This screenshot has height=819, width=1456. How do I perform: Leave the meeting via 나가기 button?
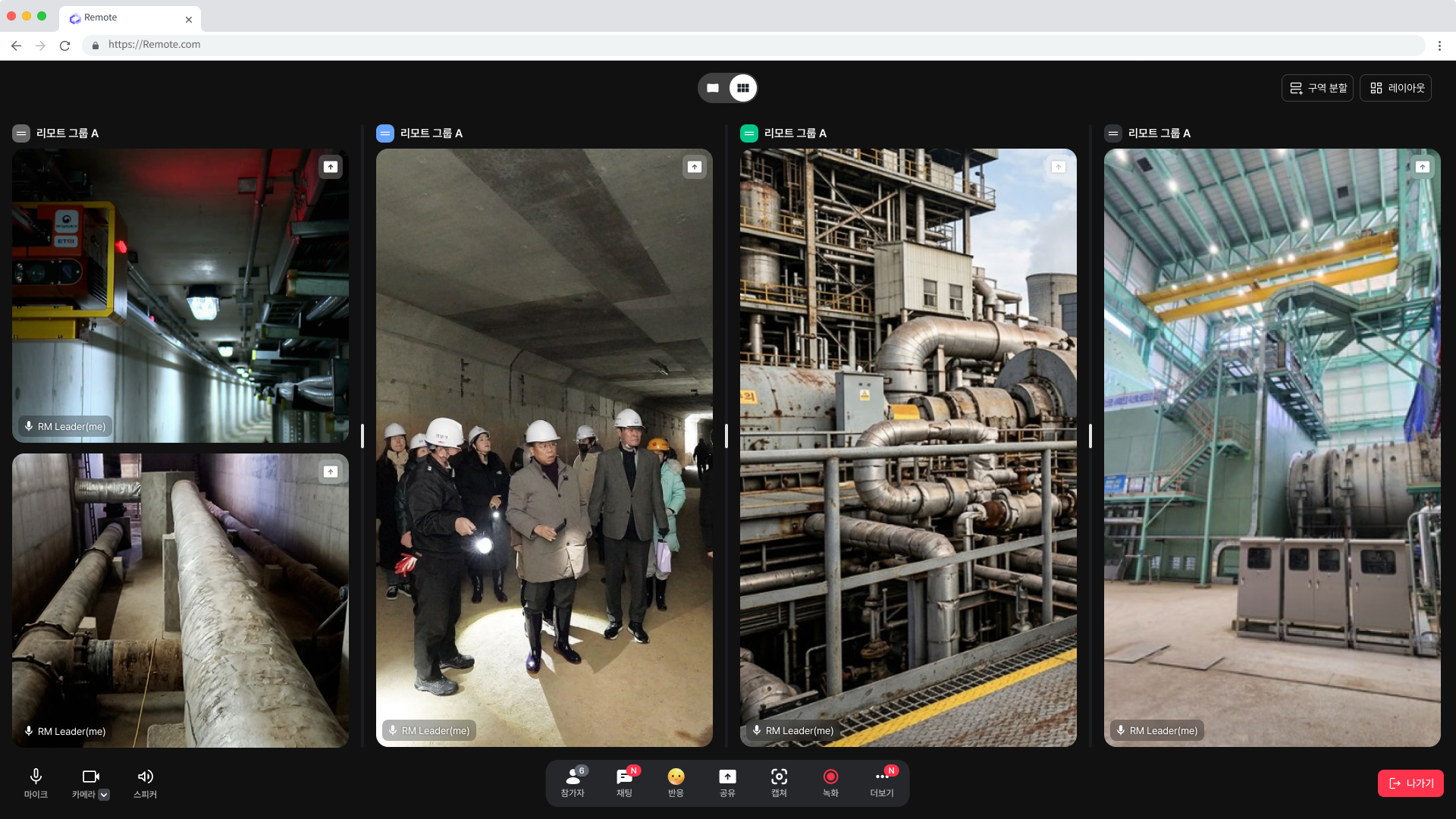coord(1410,783)
